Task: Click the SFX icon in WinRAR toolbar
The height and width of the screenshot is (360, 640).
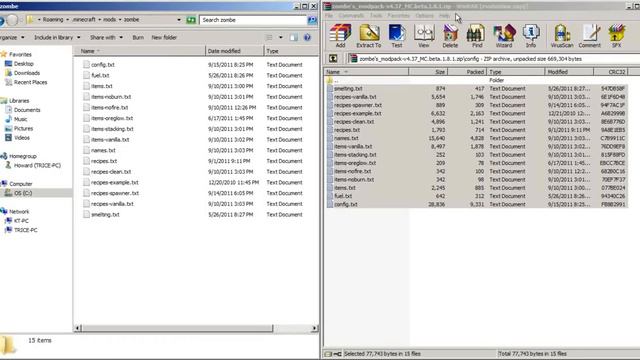Action: [616, 36]
